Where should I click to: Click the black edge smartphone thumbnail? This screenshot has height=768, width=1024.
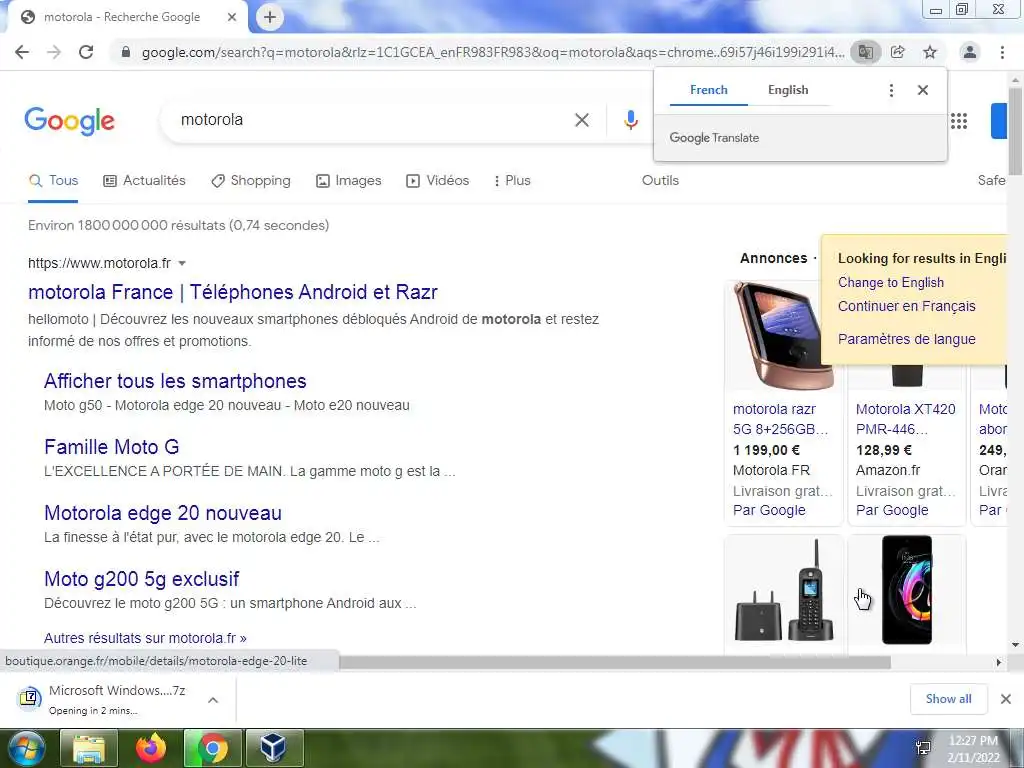[906, 590]
